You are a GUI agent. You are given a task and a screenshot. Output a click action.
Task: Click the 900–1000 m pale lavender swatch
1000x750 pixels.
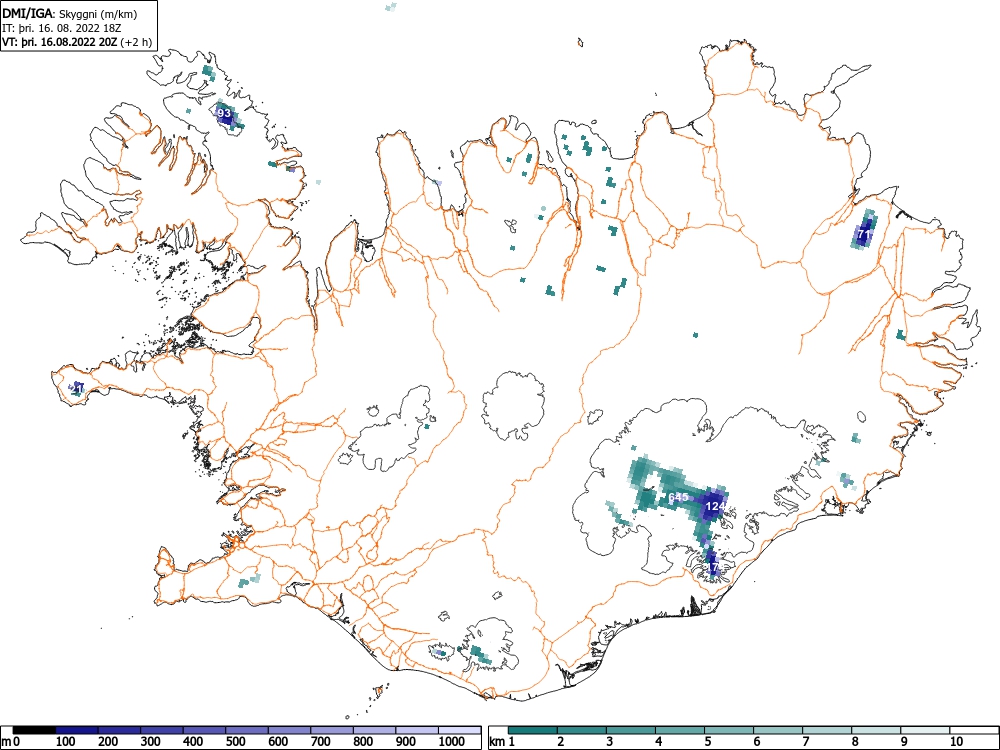coord(417,730)
